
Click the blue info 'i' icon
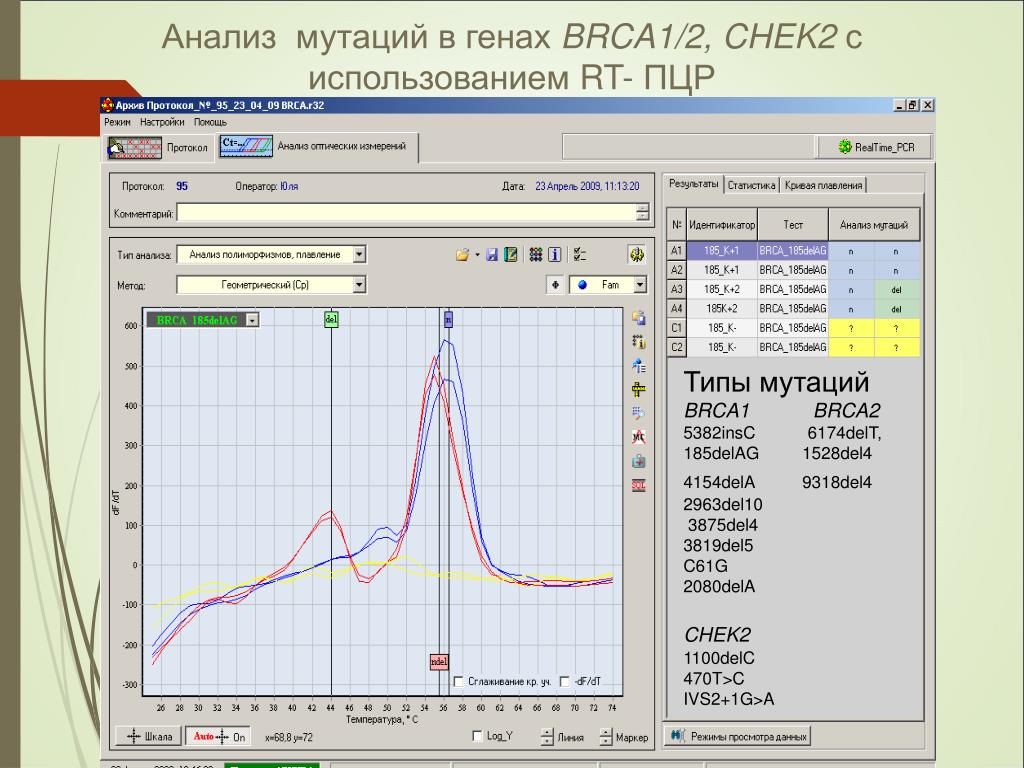coord(554,255)
